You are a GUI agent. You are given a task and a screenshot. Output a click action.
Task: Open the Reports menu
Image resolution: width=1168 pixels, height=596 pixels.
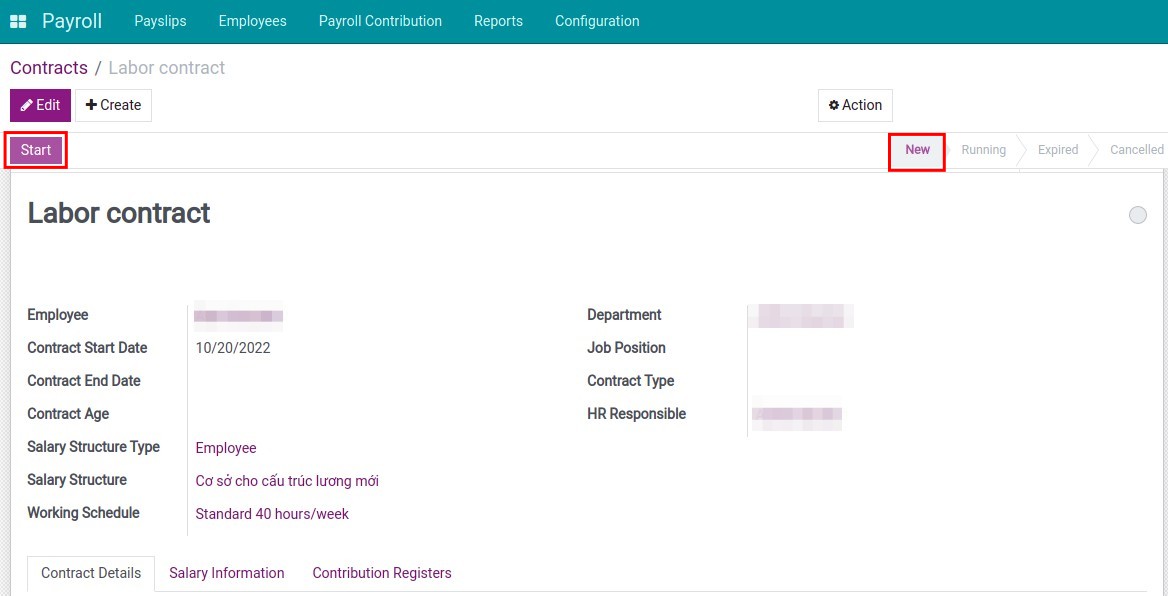tap(498, 21)
